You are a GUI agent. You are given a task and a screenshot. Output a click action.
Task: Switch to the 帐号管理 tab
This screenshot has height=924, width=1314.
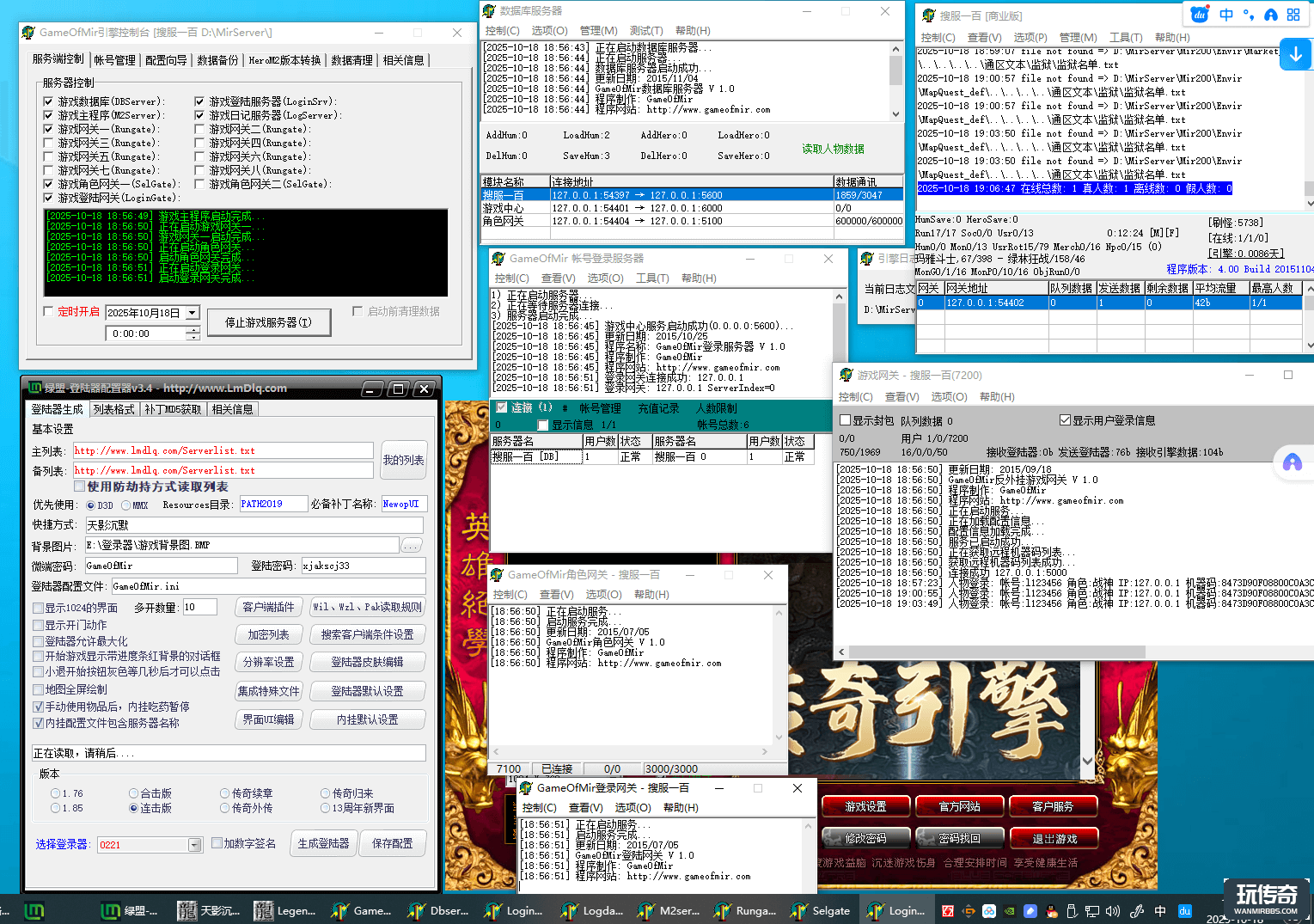[114, 60]
